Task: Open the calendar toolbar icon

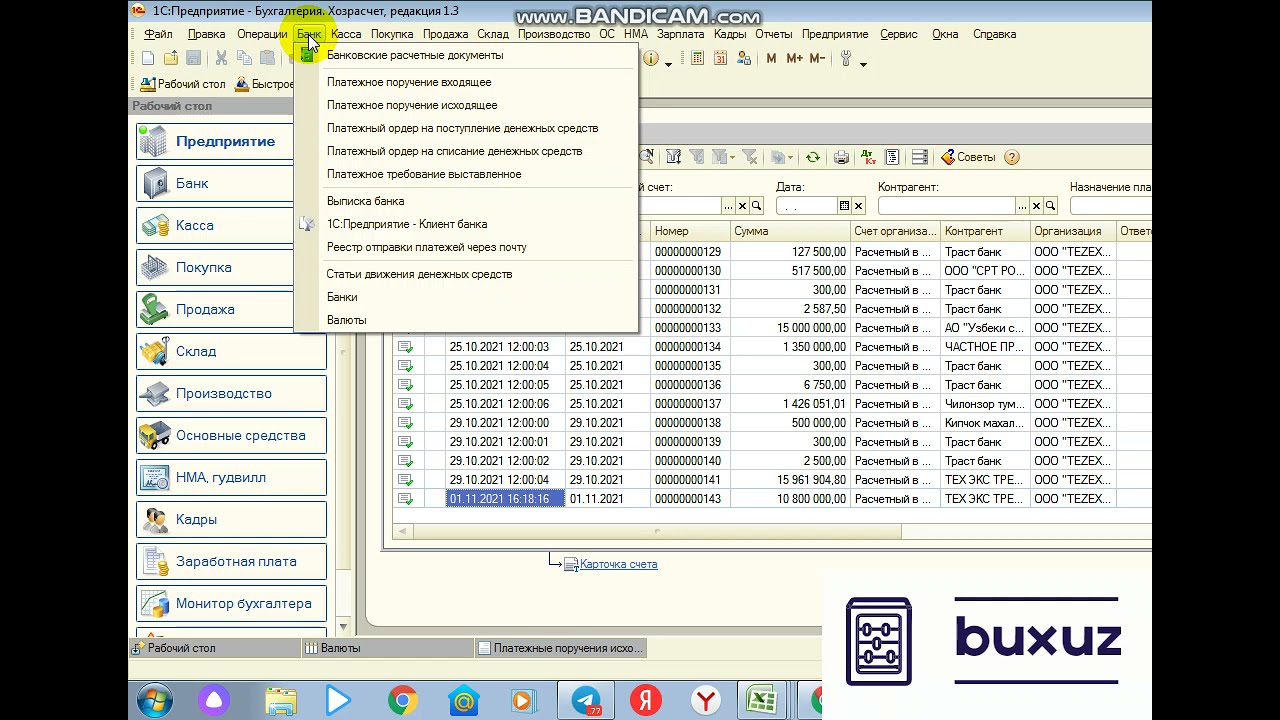Action: [x=720, y=59]
